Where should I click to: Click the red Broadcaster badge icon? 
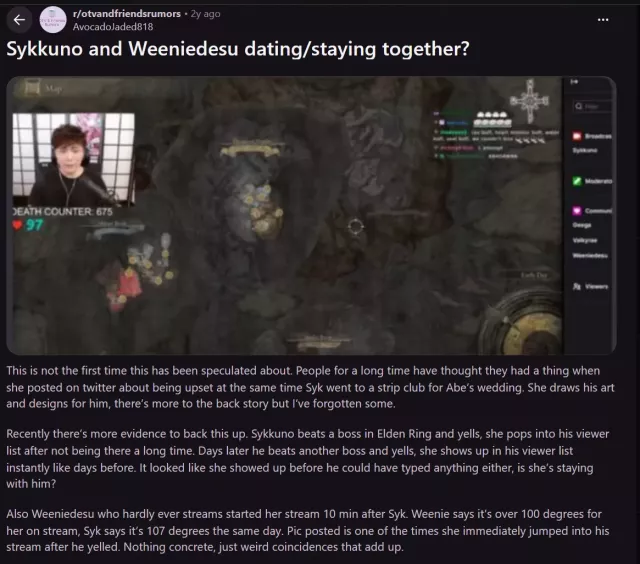[577, 136]
